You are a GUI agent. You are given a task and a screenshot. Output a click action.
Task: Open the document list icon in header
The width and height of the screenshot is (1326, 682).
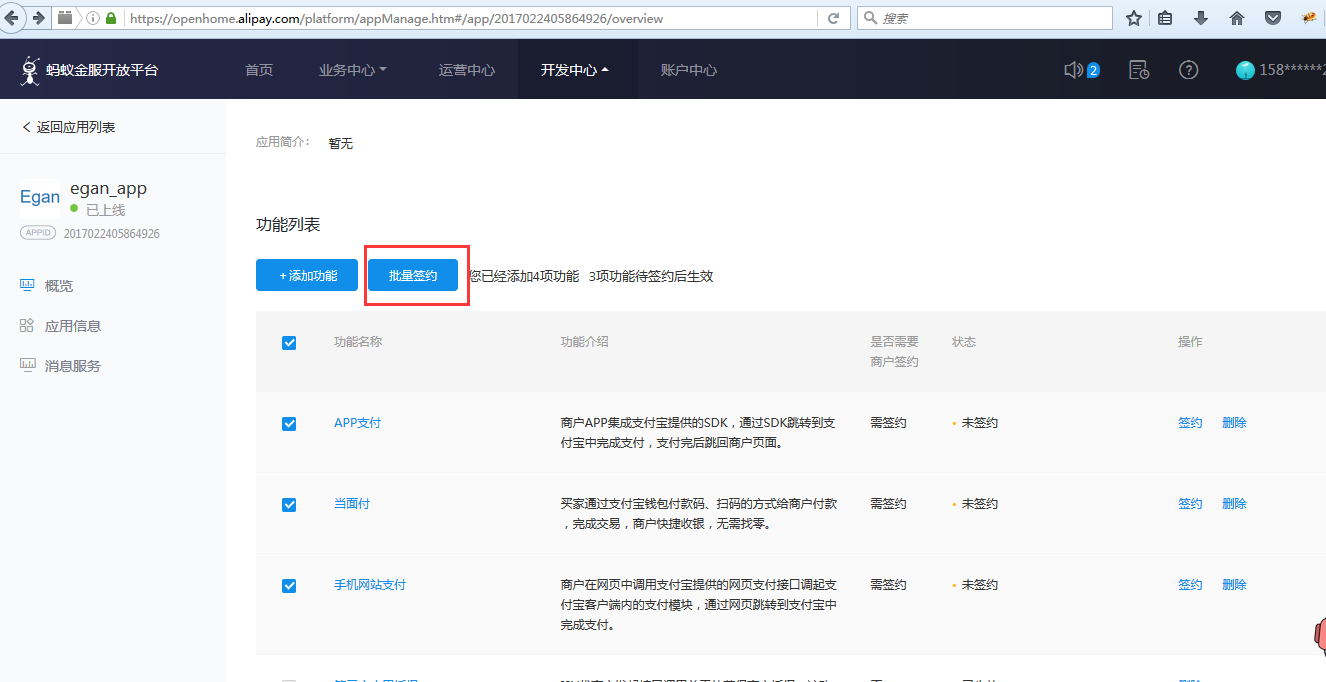click(1138, 70)
